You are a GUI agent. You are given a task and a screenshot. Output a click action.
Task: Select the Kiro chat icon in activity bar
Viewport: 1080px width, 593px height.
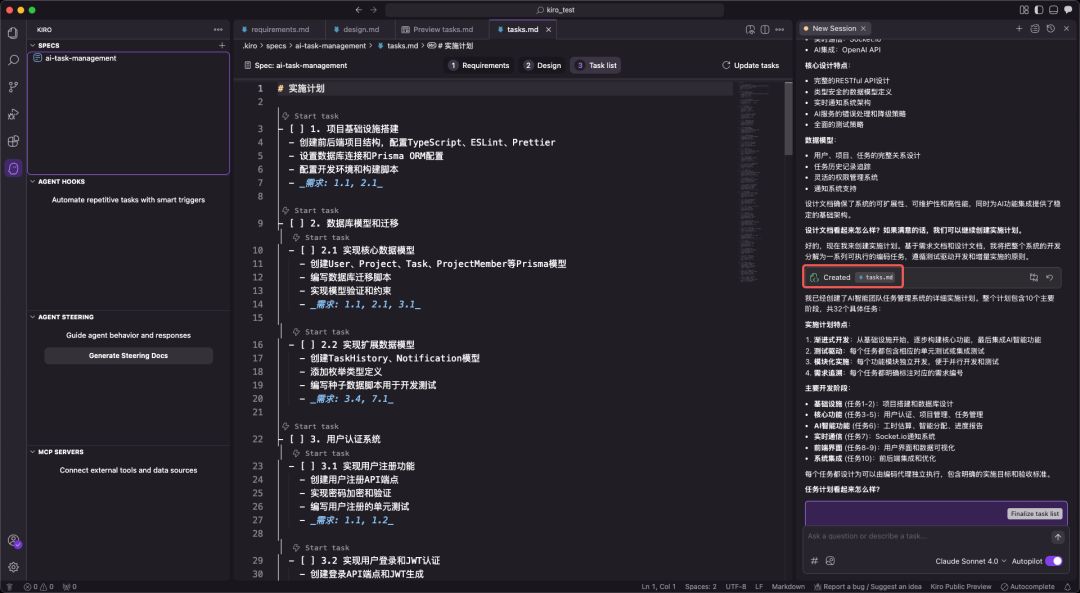coord(12,168)
